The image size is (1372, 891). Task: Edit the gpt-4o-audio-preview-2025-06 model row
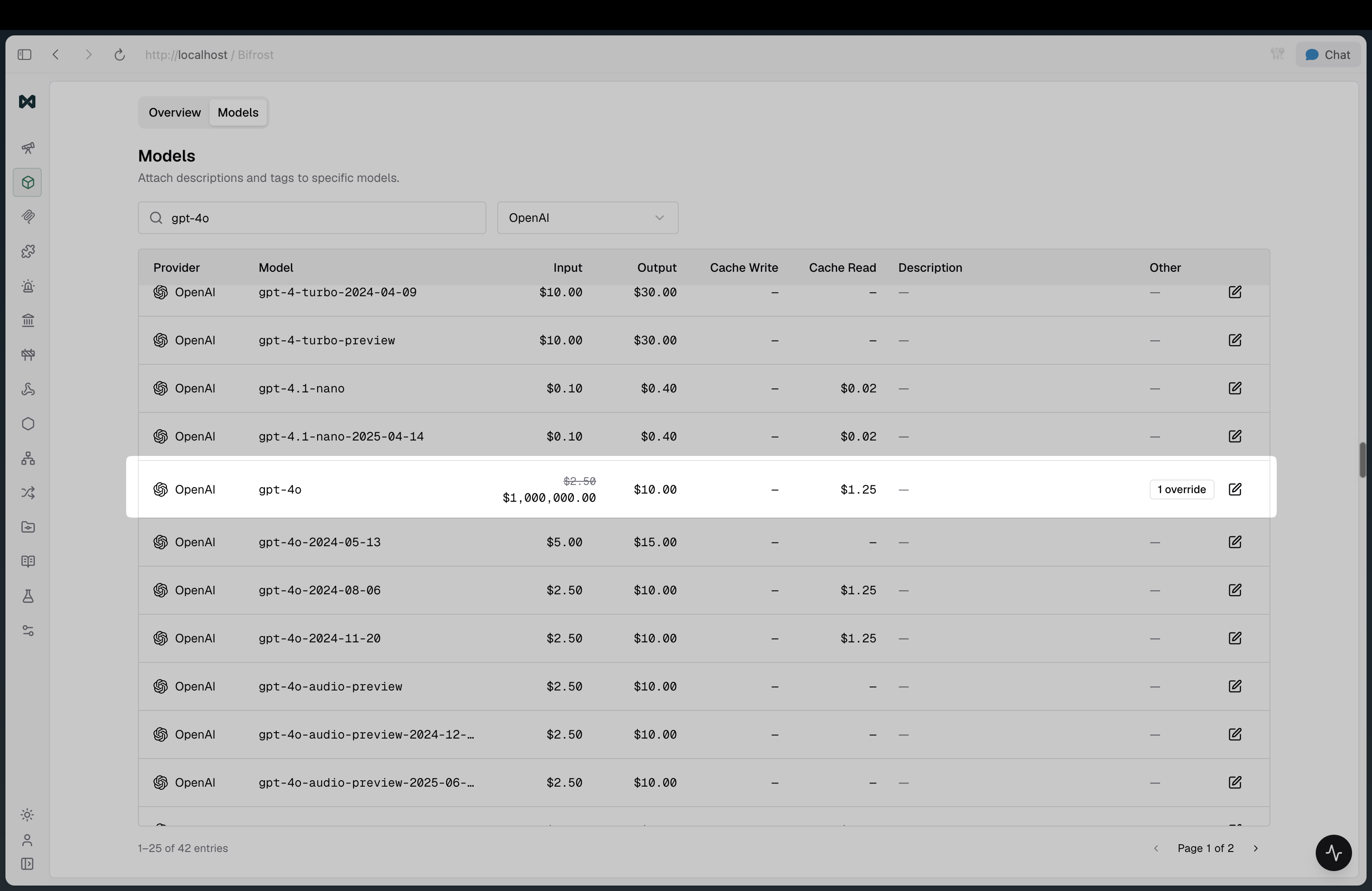[1235, 783]
